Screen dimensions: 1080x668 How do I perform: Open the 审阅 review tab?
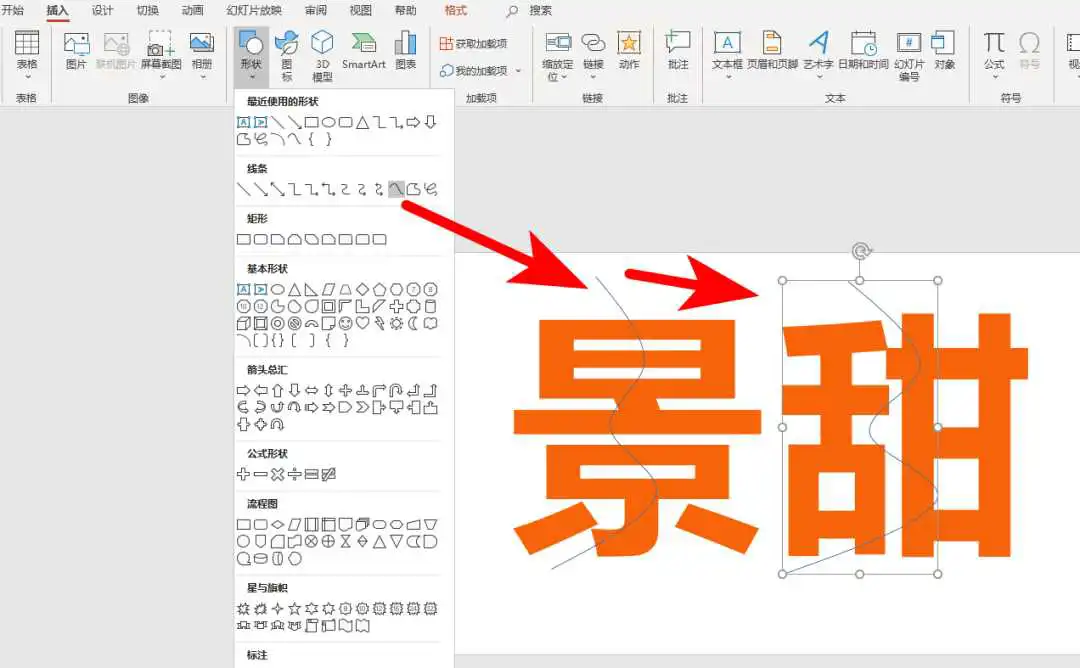316,10
